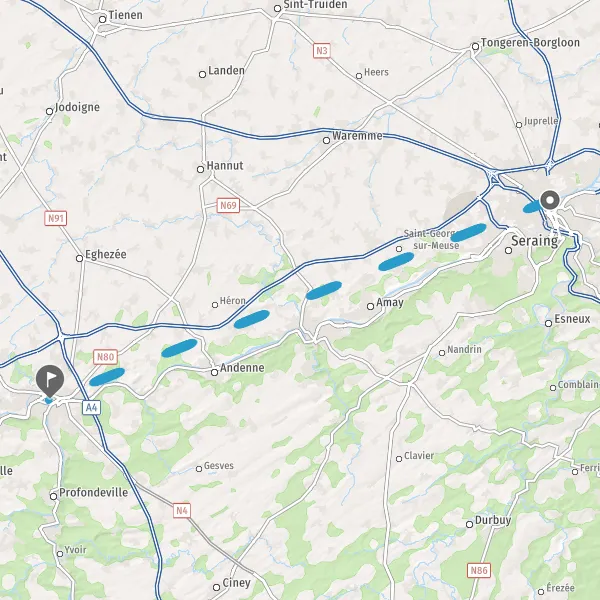Screen dimensions: 600x600
Task: Click the destination pin marker near Liège
Action: tap(550, 200)
